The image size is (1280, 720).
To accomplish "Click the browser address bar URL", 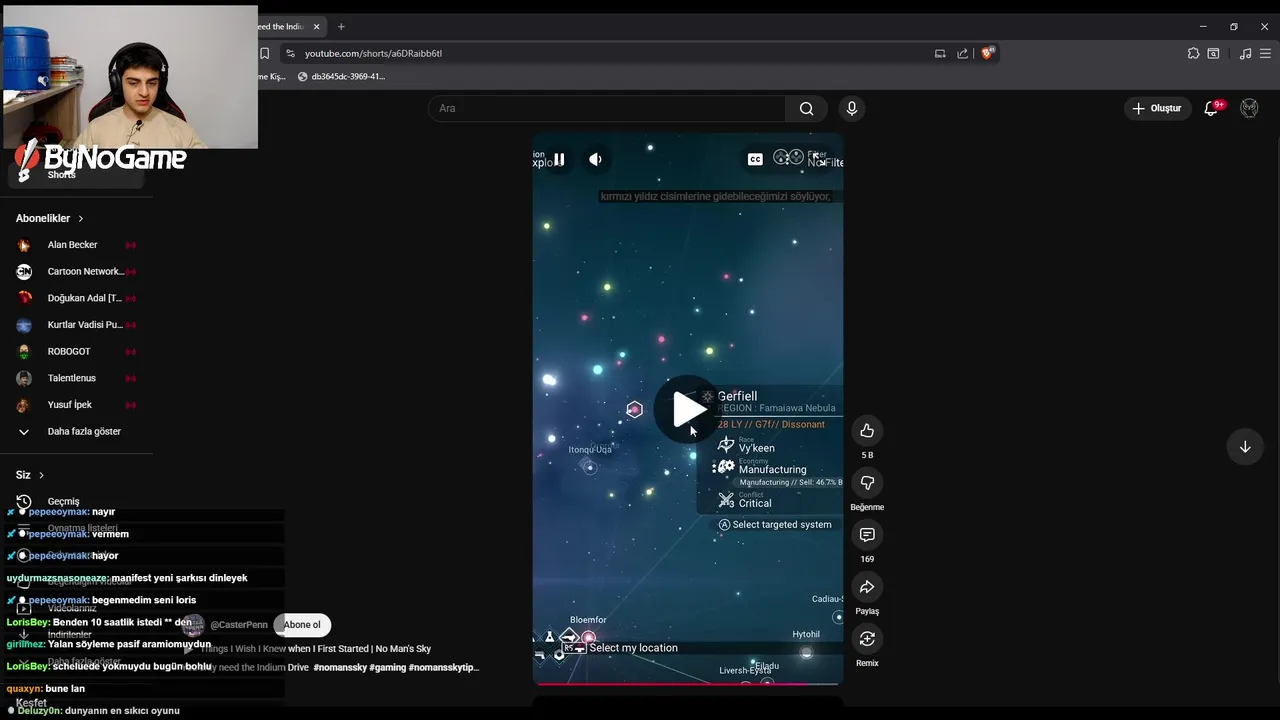I will pos(373,53).
